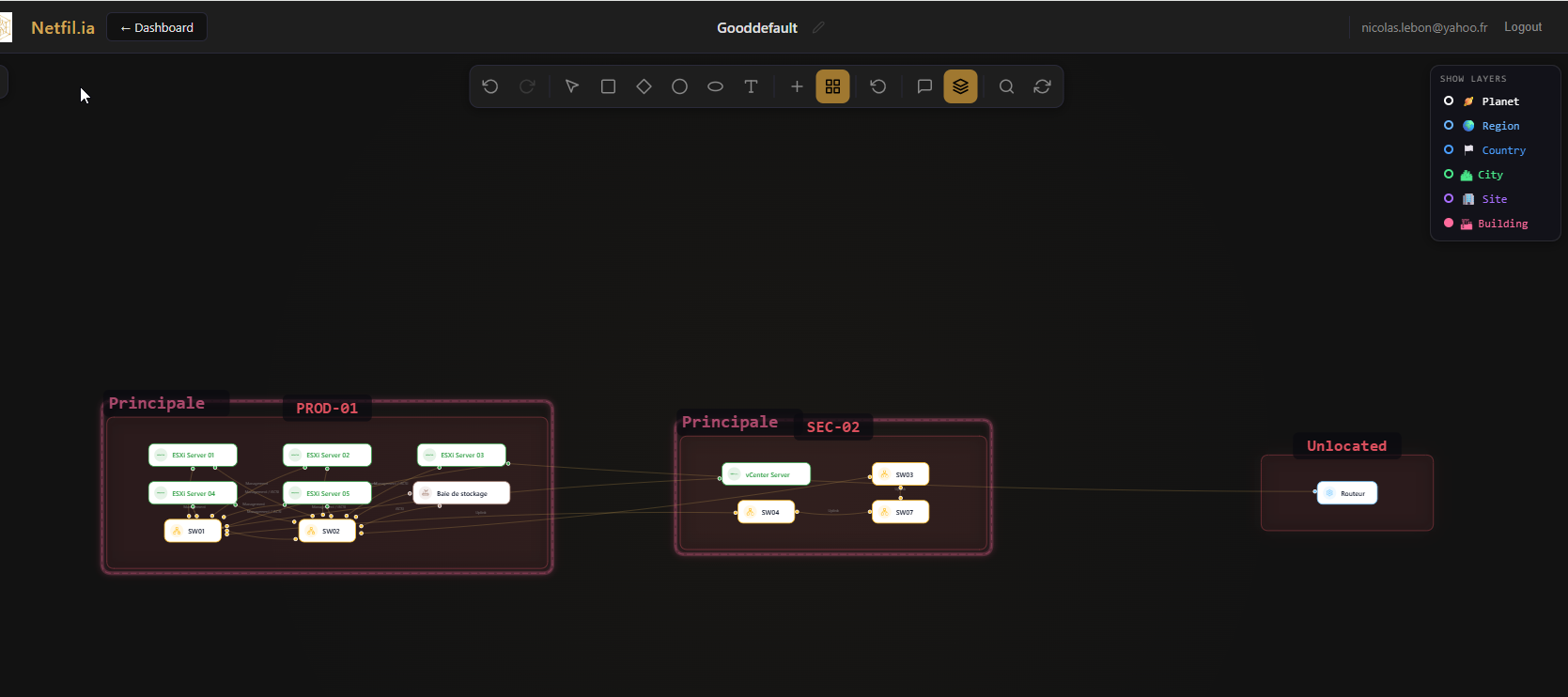Edit the diagram name with pencil icon

click(818, 27)
